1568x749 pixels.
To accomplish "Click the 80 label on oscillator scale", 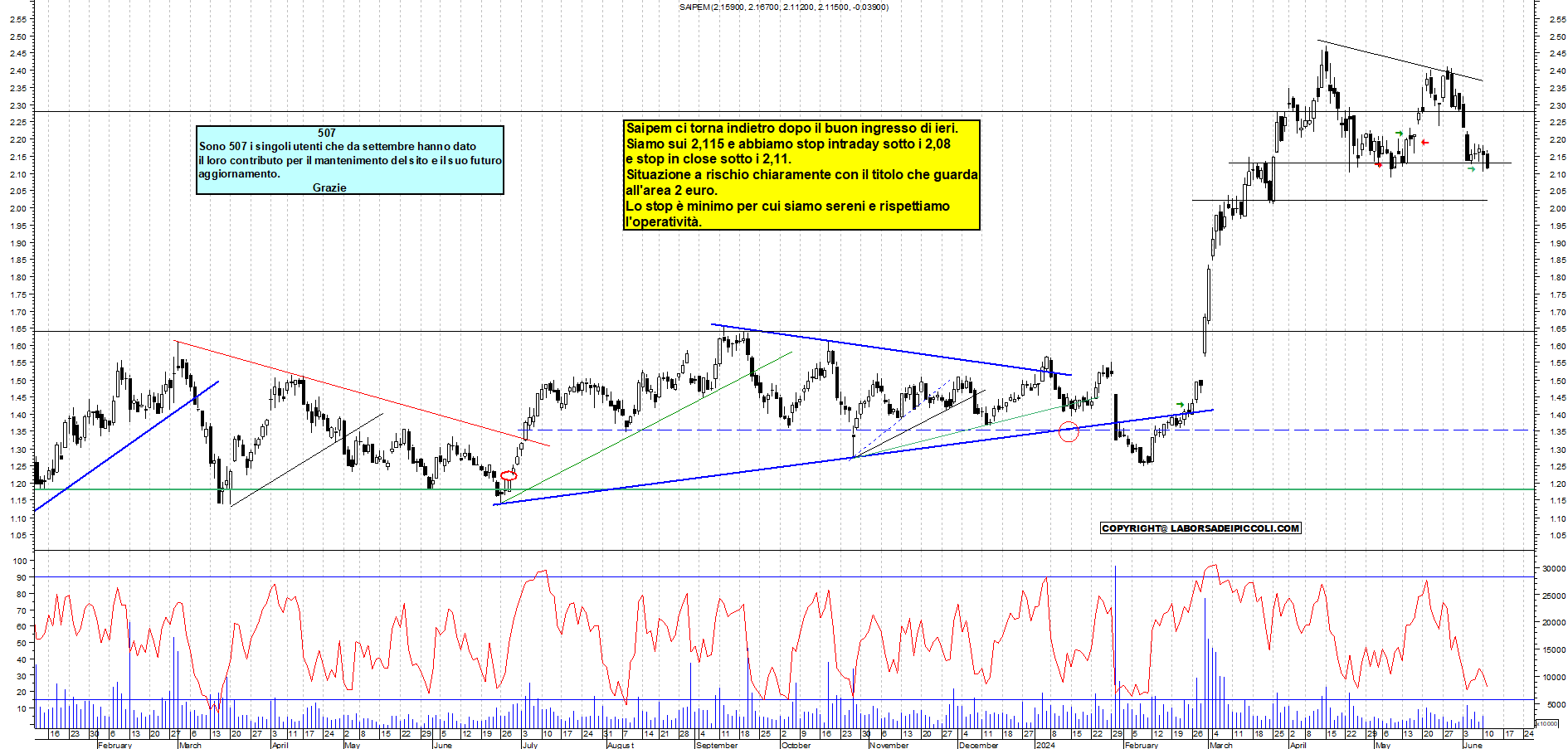I will click(22, 595).
